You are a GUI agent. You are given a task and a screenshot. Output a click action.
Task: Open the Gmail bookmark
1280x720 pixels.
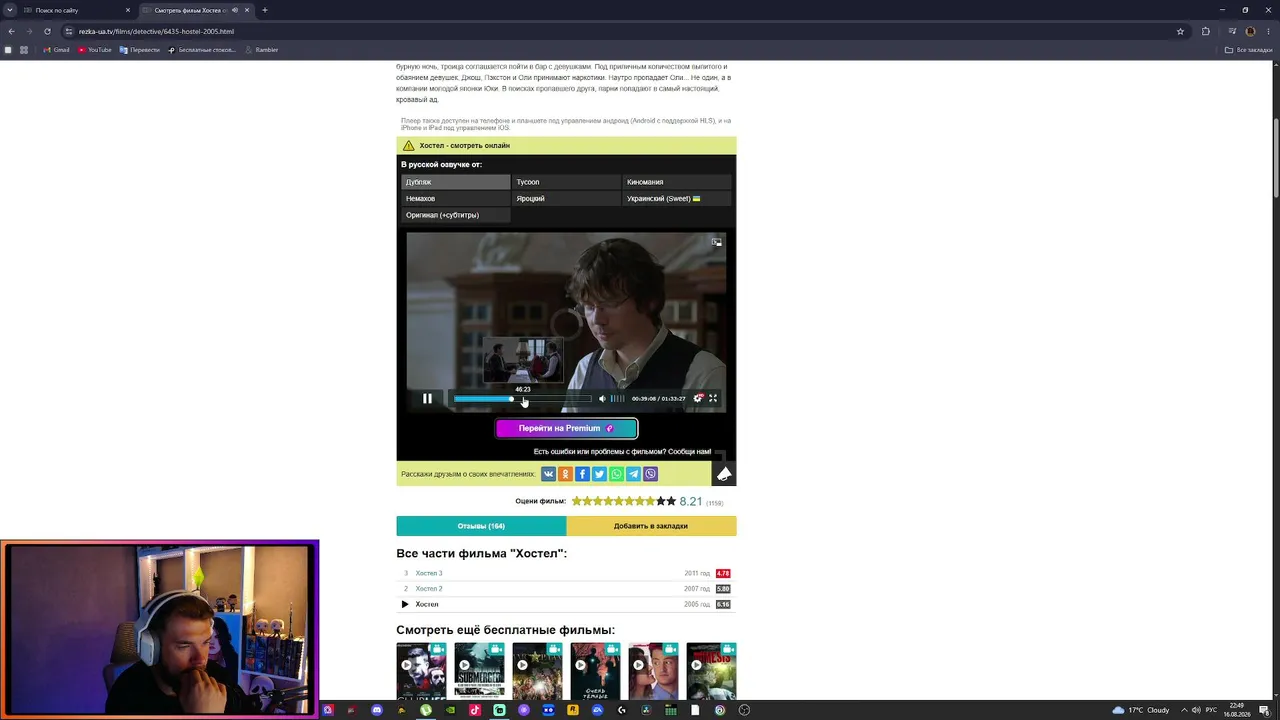click(x=57, y=50)
